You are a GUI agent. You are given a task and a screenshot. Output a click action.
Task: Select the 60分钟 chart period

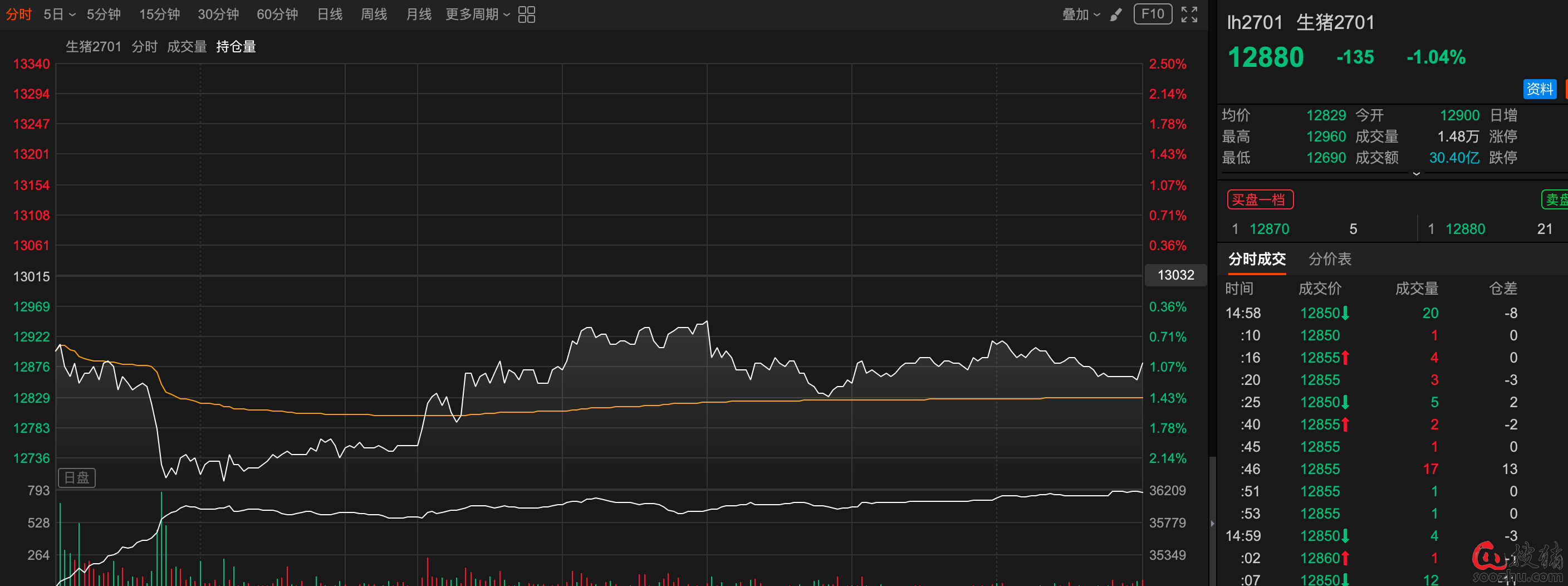[x=277, y=14]
